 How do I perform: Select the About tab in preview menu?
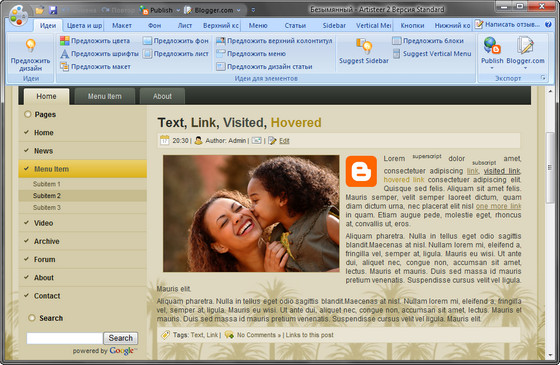click(x=162, y=96)
